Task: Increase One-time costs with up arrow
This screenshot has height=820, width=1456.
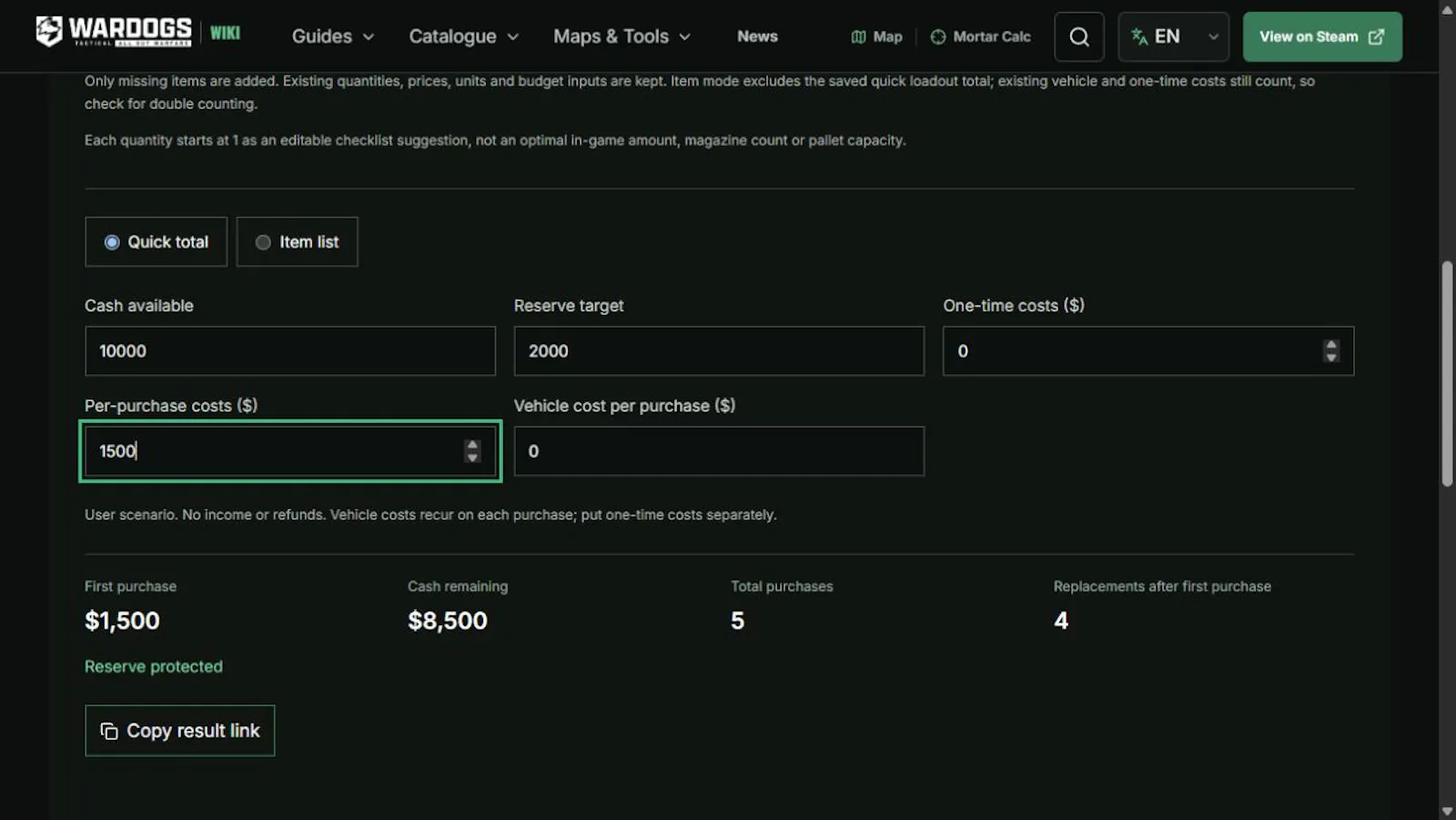Action: pos(1331,345)
